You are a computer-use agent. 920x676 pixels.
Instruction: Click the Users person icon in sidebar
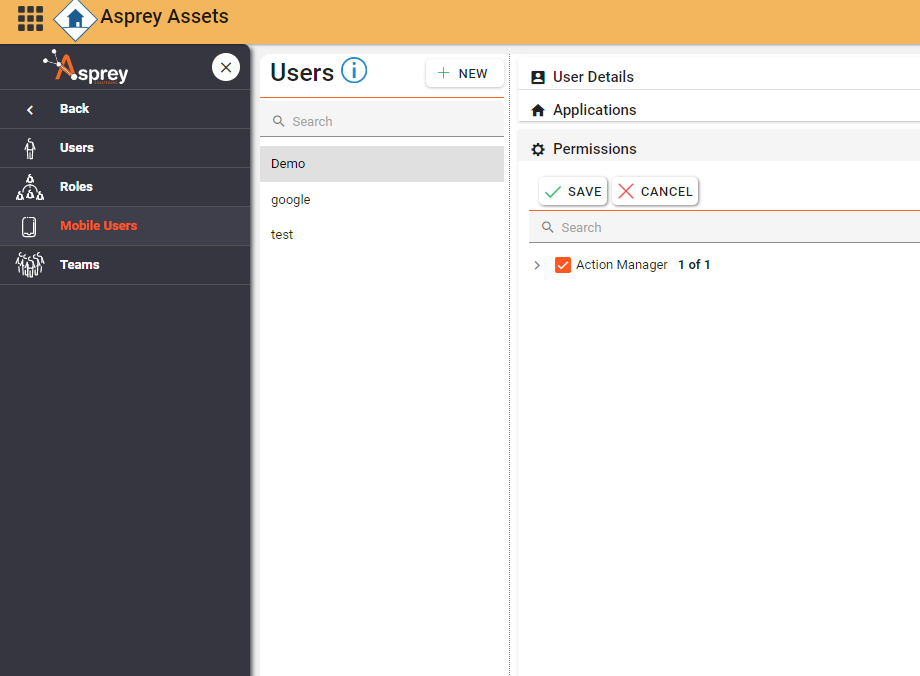(x=30, y=148)
